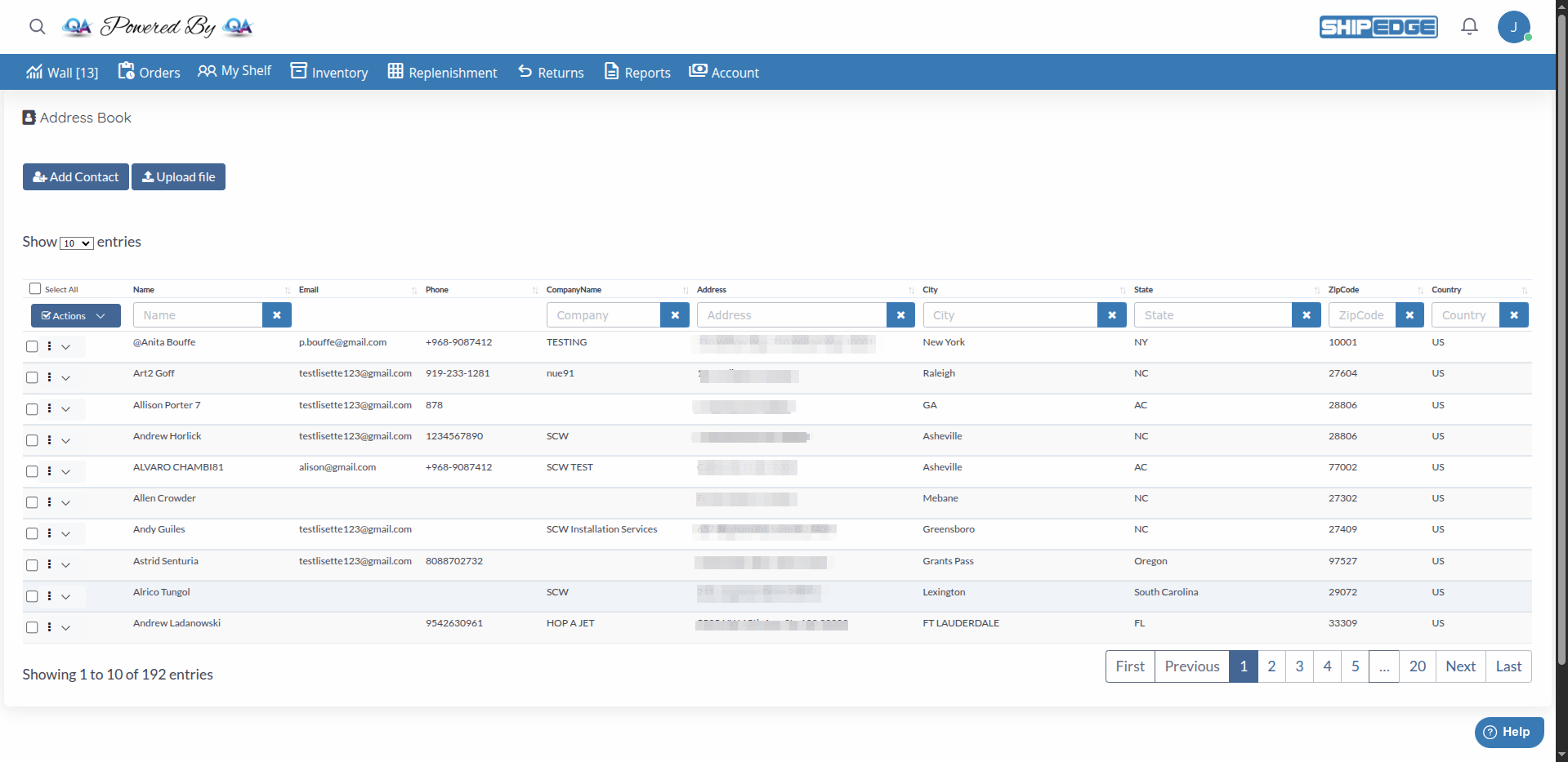Click the sort icon on the ZipCode column

pyautogui.click(x=1419, y=290)
